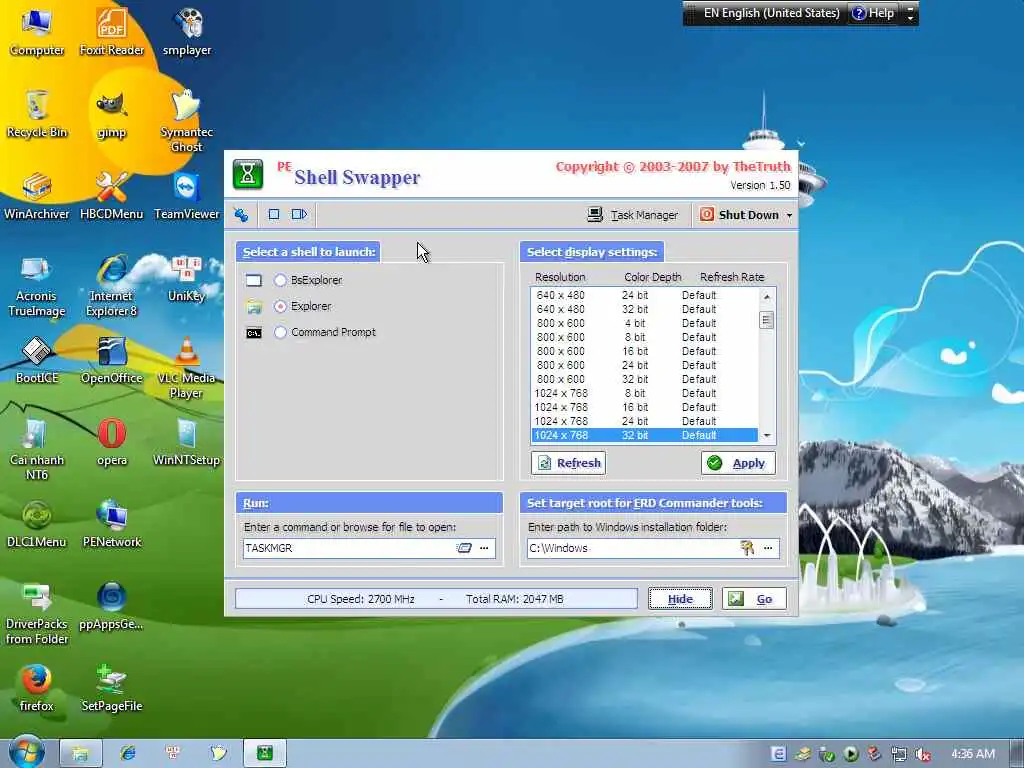The width and height of the screenshot is (1024, 768).
Task: Select 1024 x 768 32 bit resolution row
Action: (645, 435)
